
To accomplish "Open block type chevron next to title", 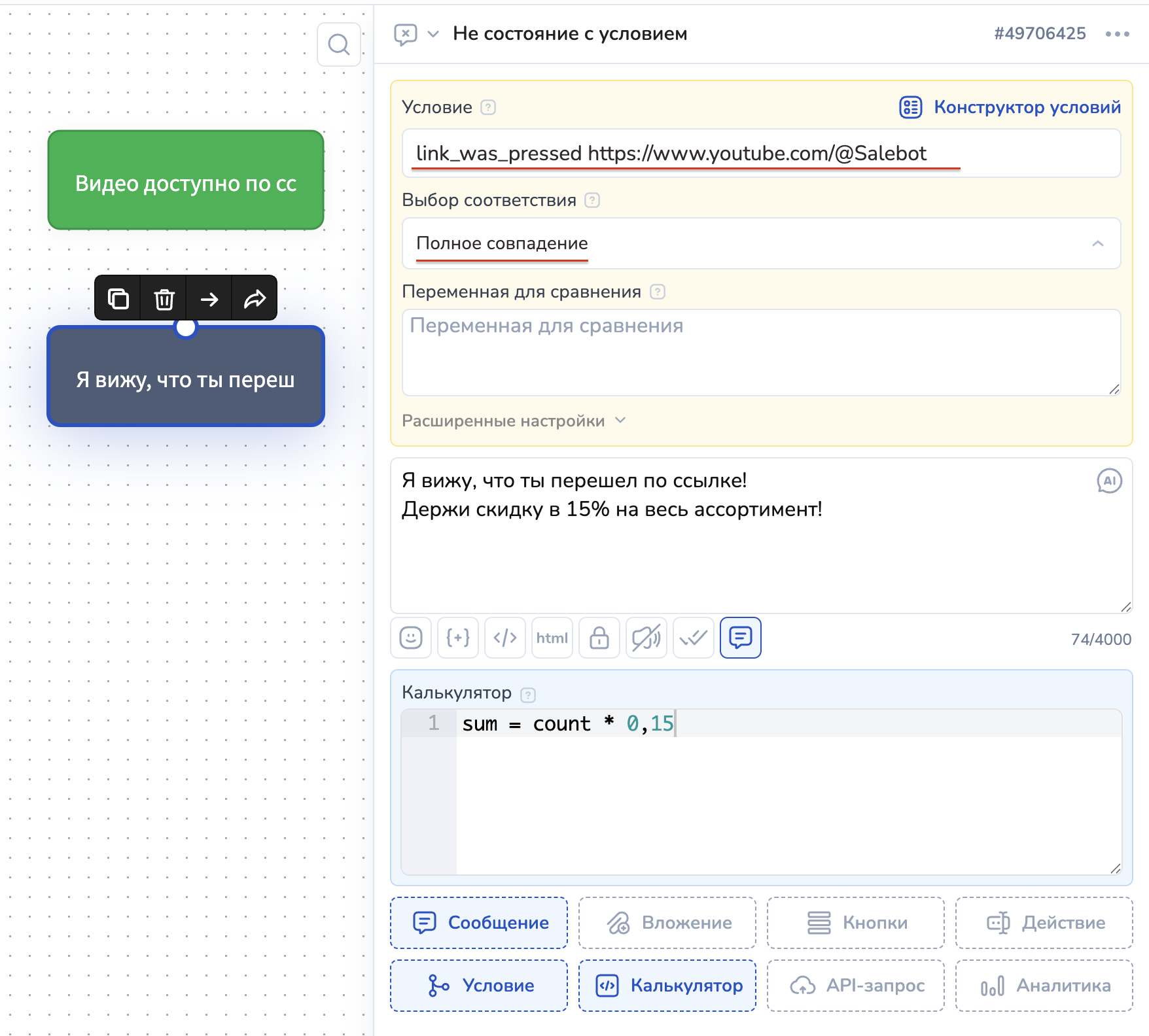I will click(x=433, y=34).
